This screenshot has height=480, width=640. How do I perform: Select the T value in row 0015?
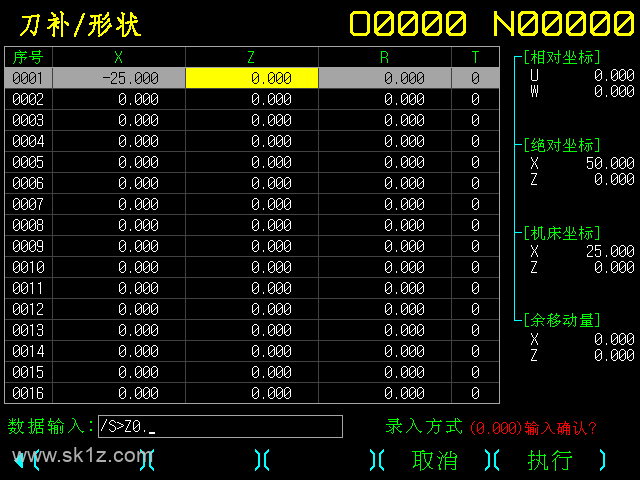(476, 372)
